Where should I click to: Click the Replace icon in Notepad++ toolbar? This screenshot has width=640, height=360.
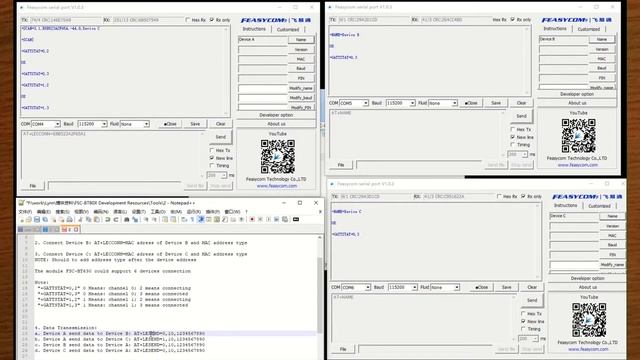pyautogui.click(x=135, y=220)
